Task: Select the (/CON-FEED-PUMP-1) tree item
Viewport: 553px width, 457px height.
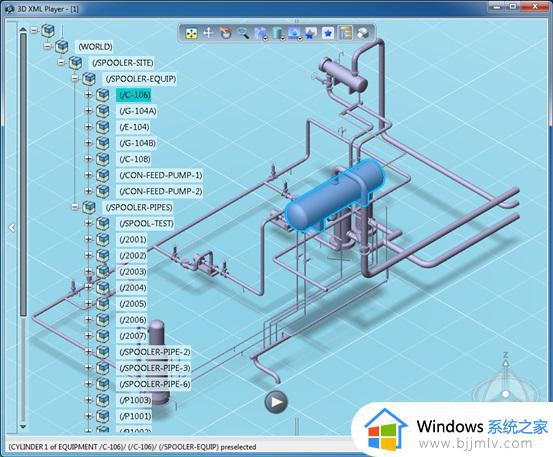Action: click(160, 175)
